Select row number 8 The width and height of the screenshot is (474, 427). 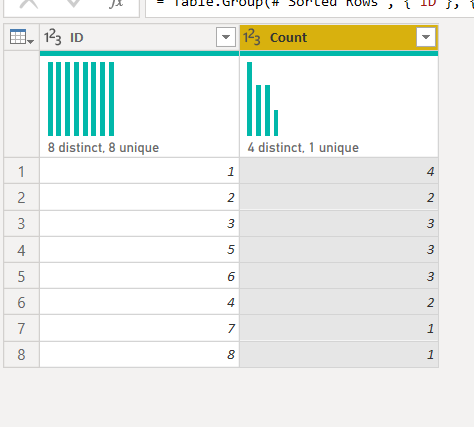tap(21, 354)
